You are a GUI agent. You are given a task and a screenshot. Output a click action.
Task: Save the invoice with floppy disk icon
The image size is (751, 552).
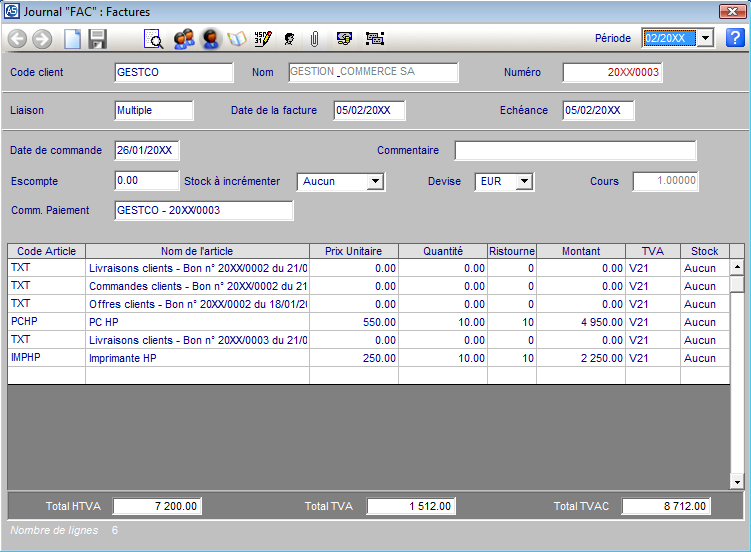(x=97, y=39)
